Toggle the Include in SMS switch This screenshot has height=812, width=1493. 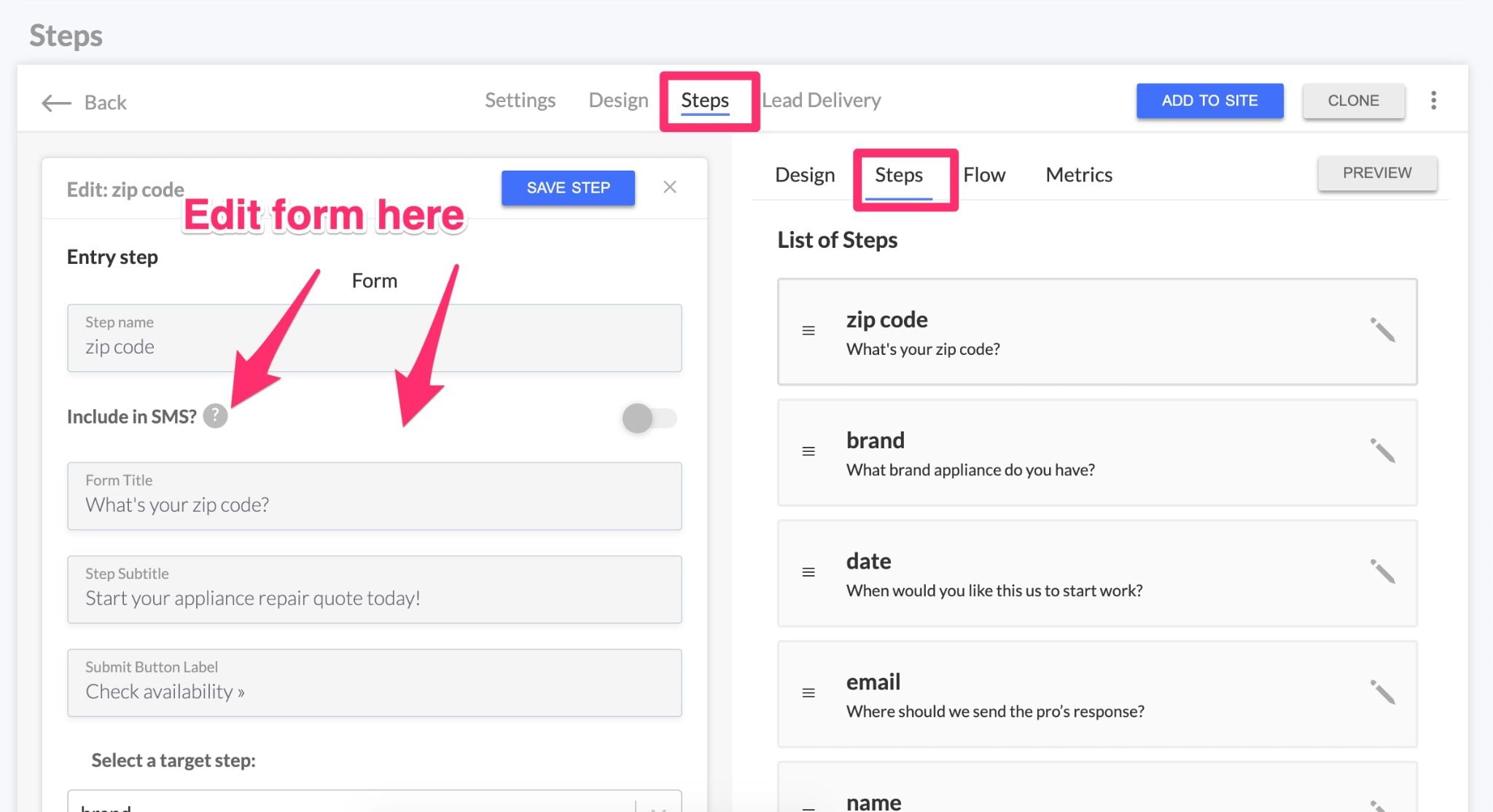[x=649, y=418]
